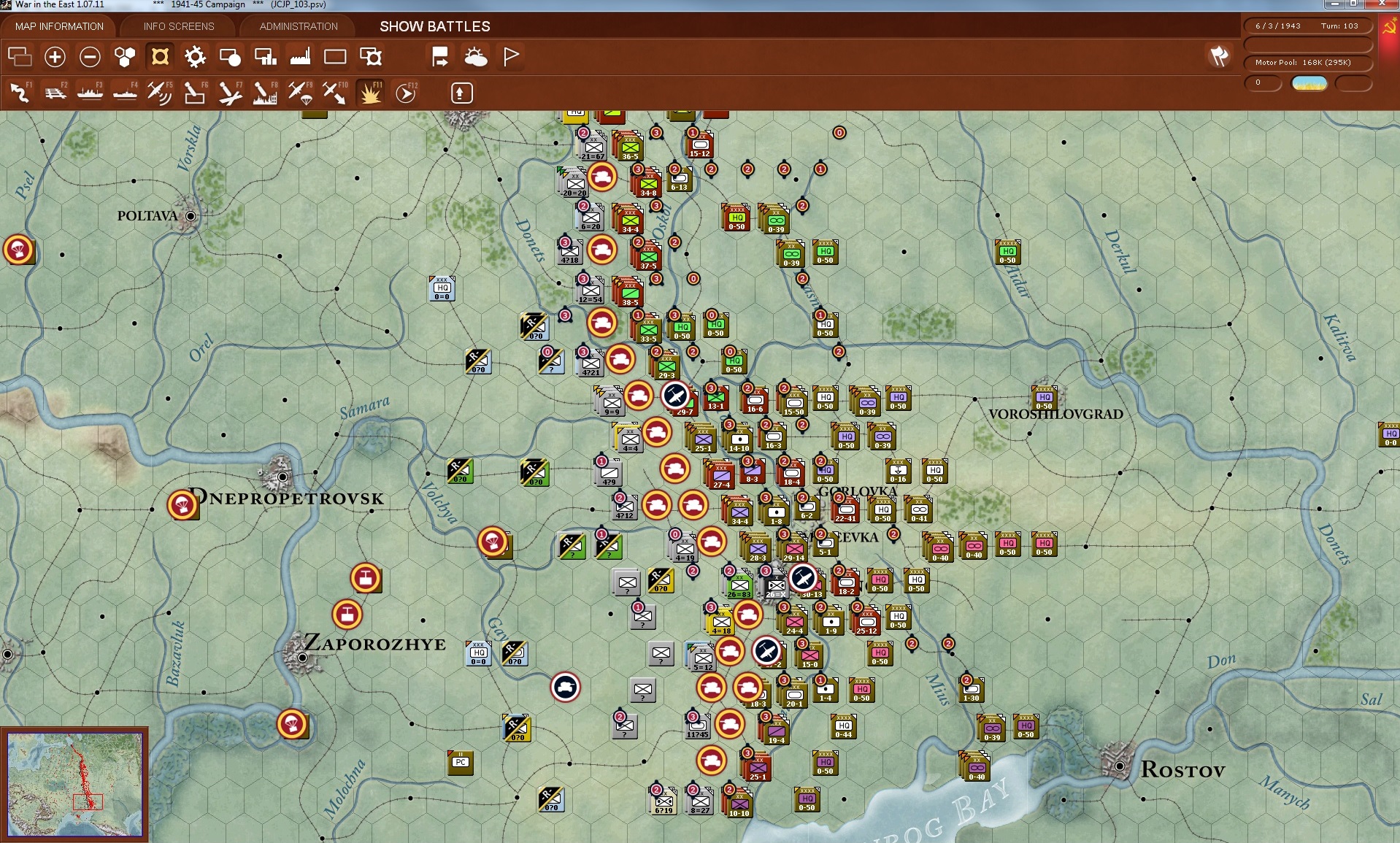Click the weather sun-and-cloud icon

point(475,57)
